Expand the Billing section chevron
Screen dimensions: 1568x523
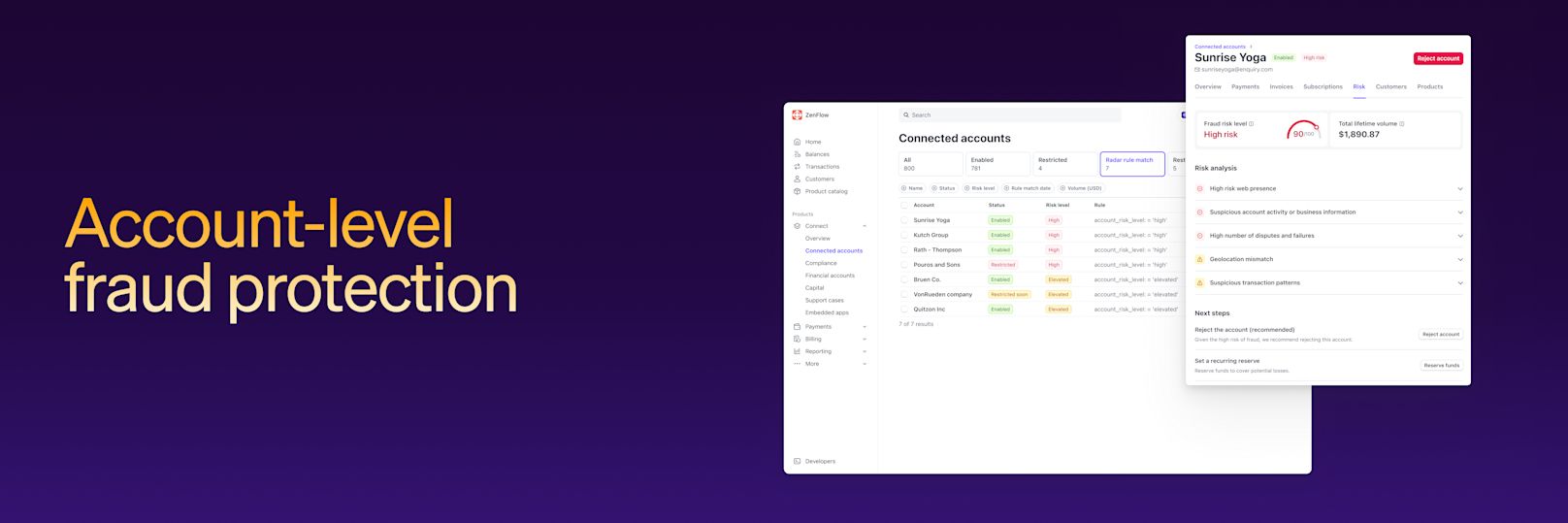click(865, 339)
